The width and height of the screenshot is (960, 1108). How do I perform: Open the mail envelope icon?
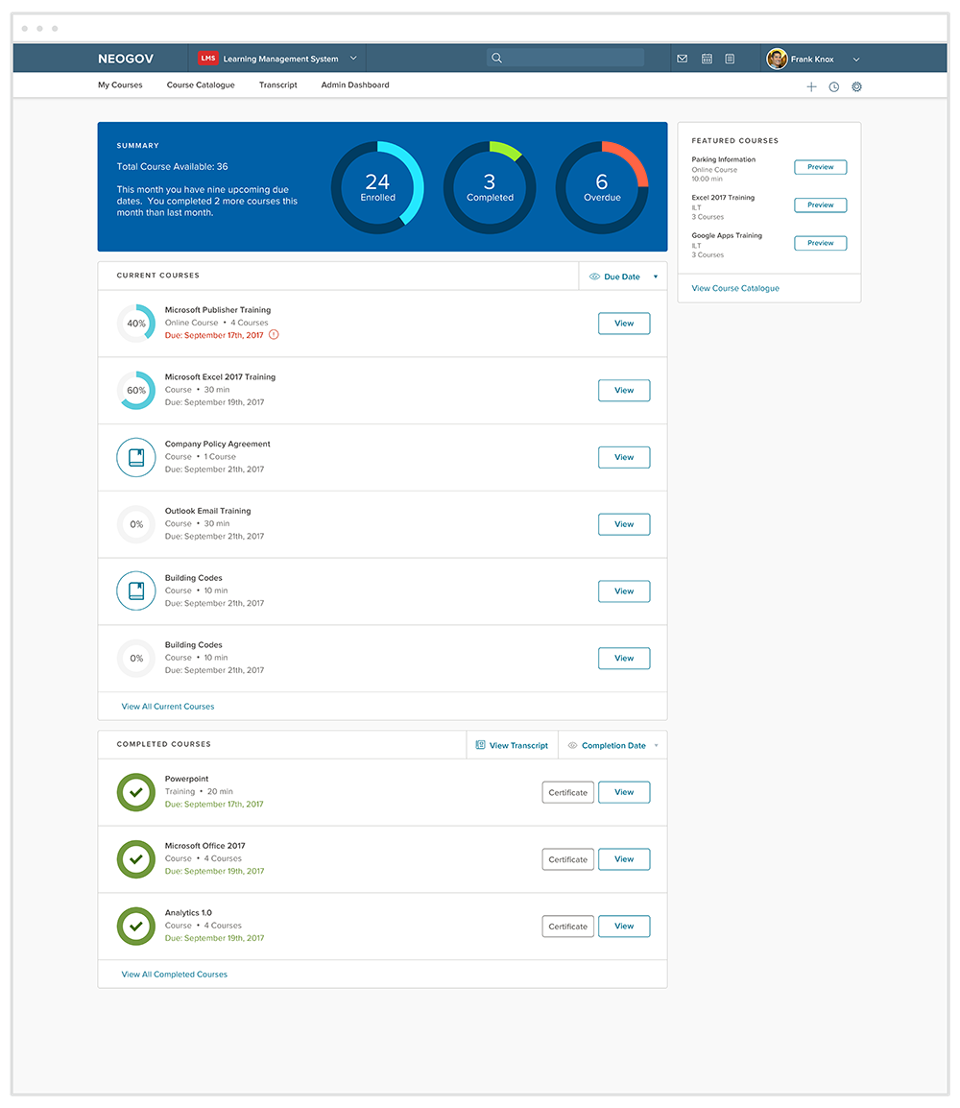[x=682, y=59]
